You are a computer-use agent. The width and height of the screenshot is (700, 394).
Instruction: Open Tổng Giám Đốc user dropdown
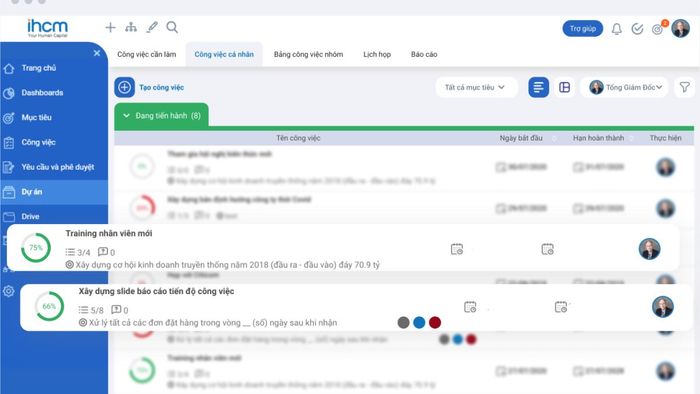625,87
